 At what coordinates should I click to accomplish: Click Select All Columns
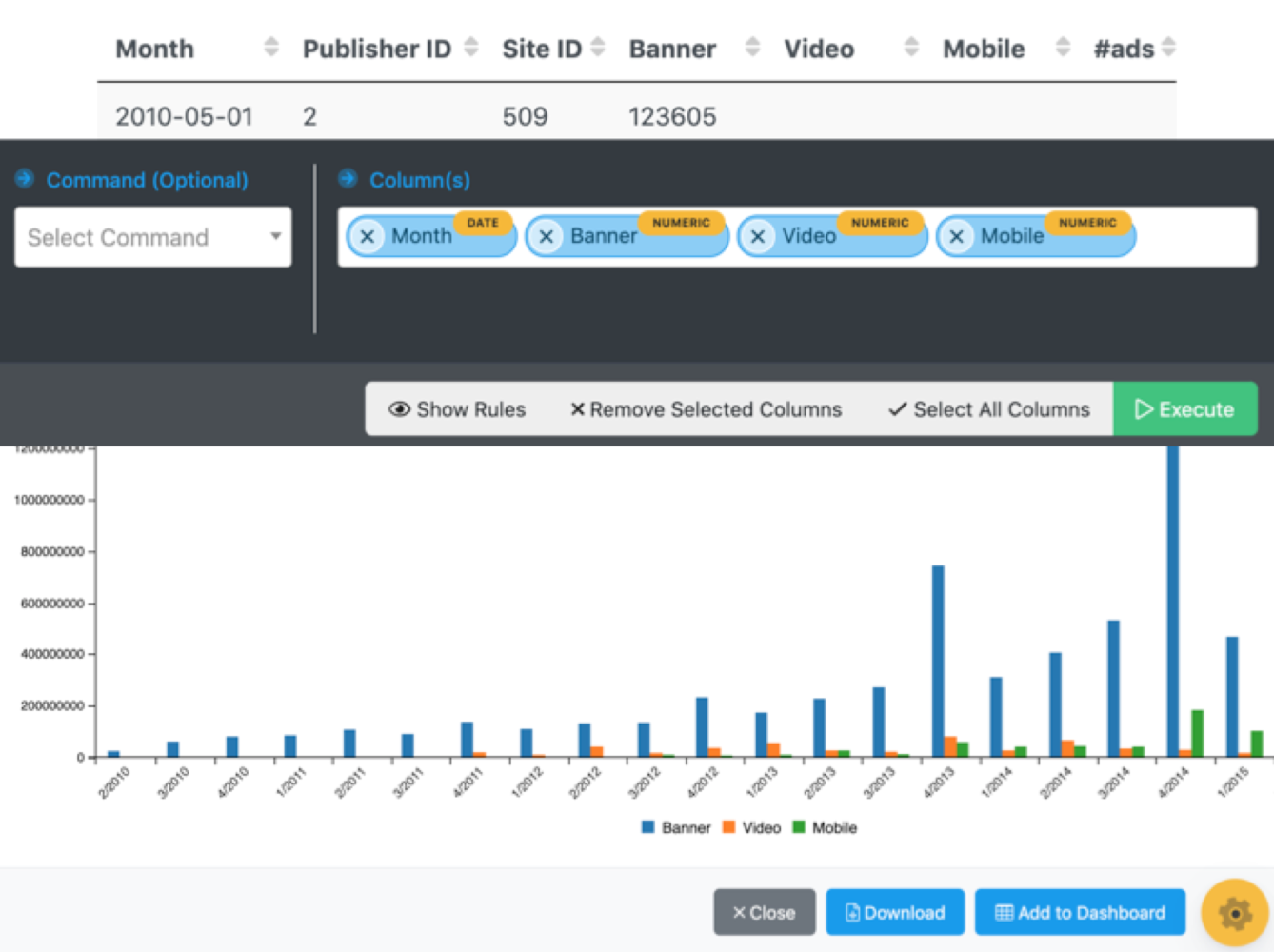pyautogui.click(x=988, y=409)
